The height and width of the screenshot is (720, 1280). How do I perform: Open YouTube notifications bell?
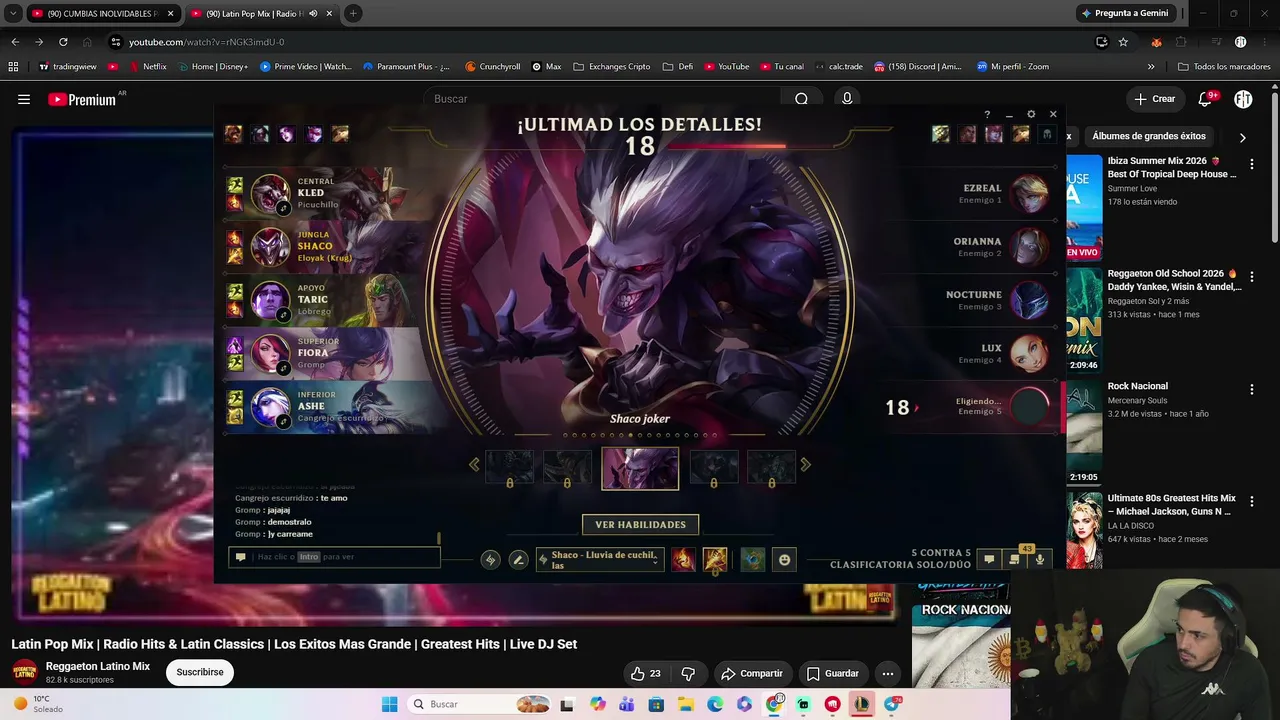click(x=1205, y=99)
